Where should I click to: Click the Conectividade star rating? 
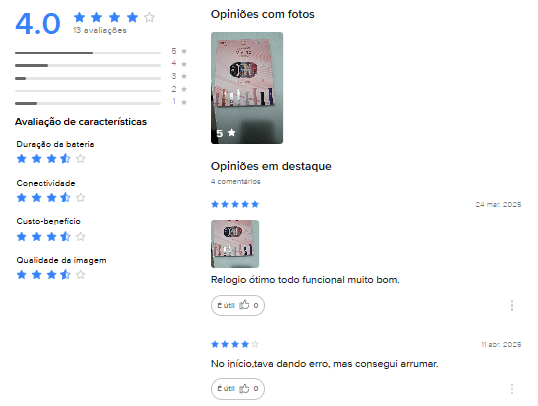point(51,198)
